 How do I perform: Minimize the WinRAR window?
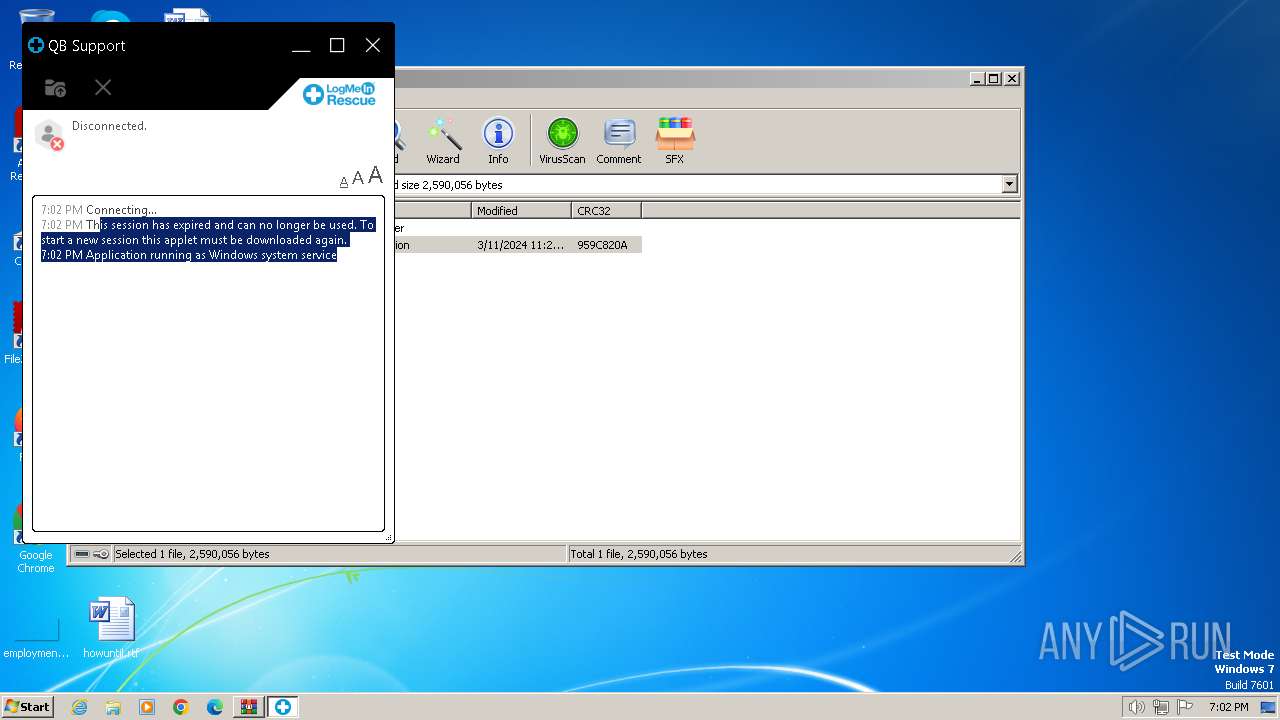point(976,78)
